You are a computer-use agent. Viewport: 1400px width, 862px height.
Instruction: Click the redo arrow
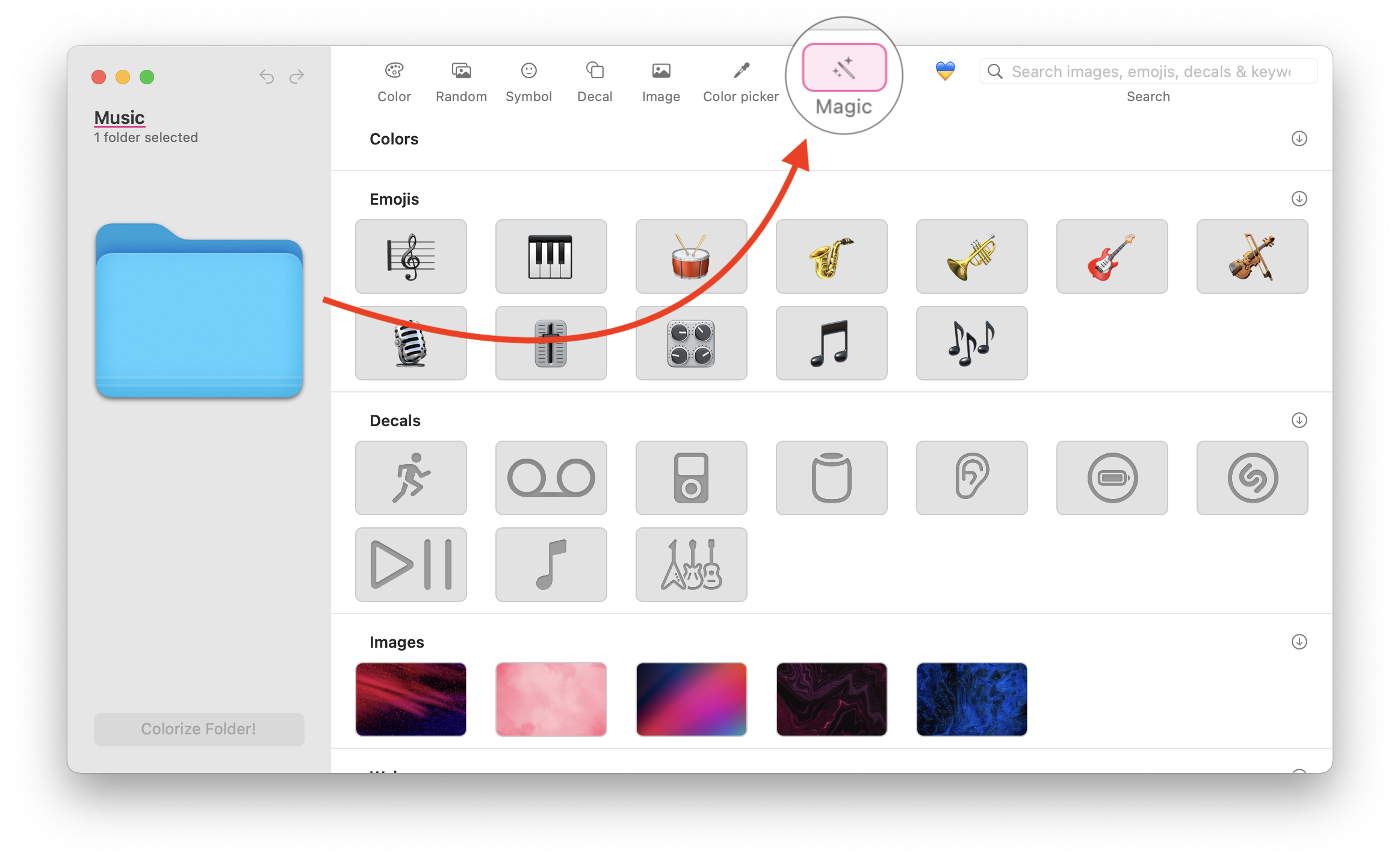click(x=297, y=76)
